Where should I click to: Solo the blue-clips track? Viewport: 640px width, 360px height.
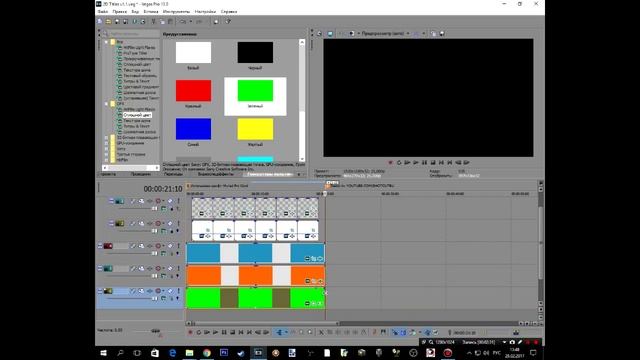coord(178,246)
